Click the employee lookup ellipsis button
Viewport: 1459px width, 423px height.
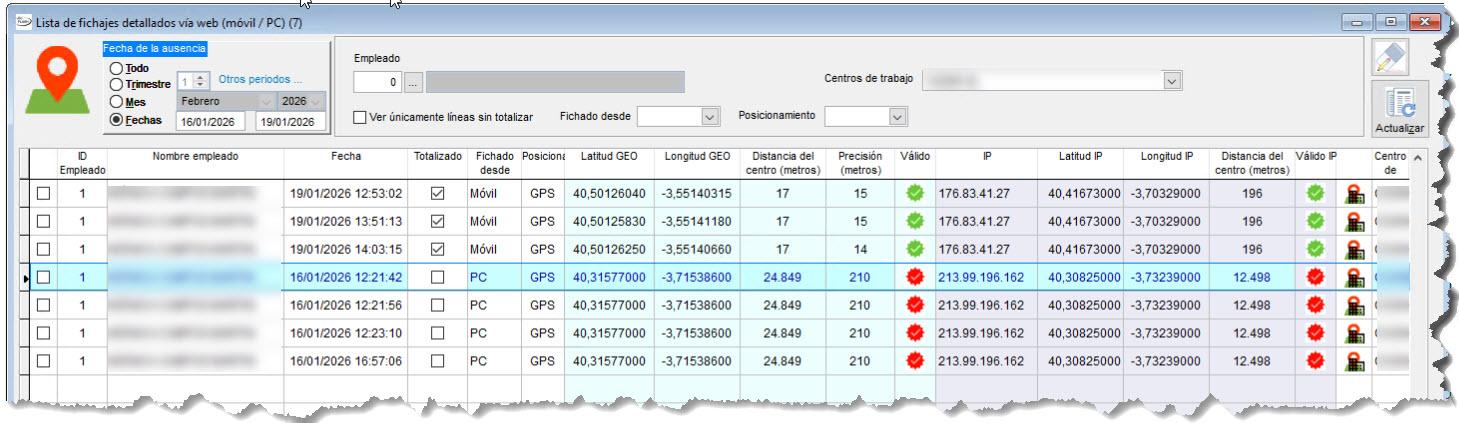415,82
